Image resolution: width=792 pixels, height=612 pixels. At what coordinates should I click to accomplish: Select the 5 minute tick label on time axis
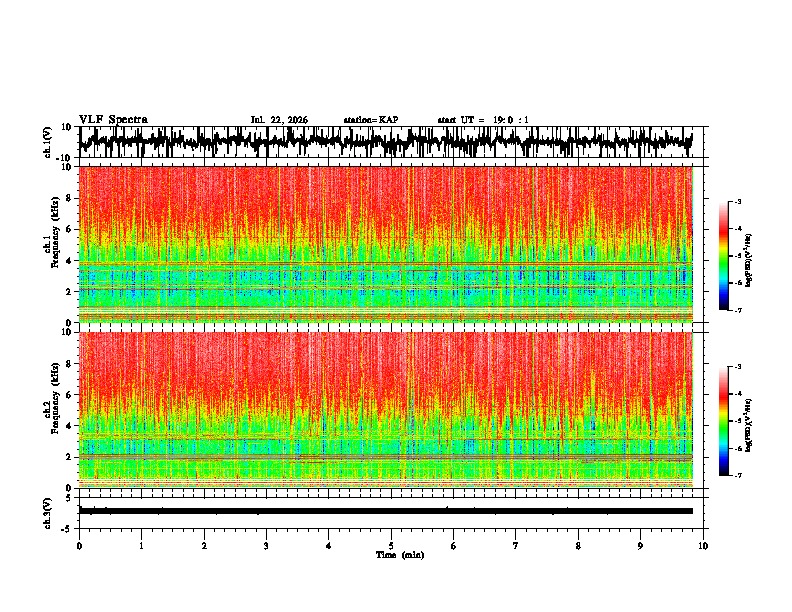tap(391, 546)
